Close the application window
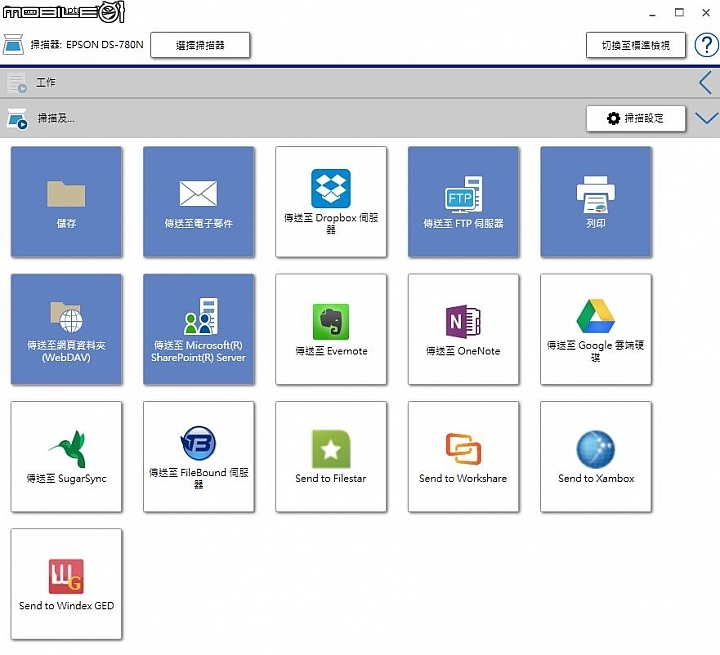The height and width of the screenshot is (655, 720). 706,13
